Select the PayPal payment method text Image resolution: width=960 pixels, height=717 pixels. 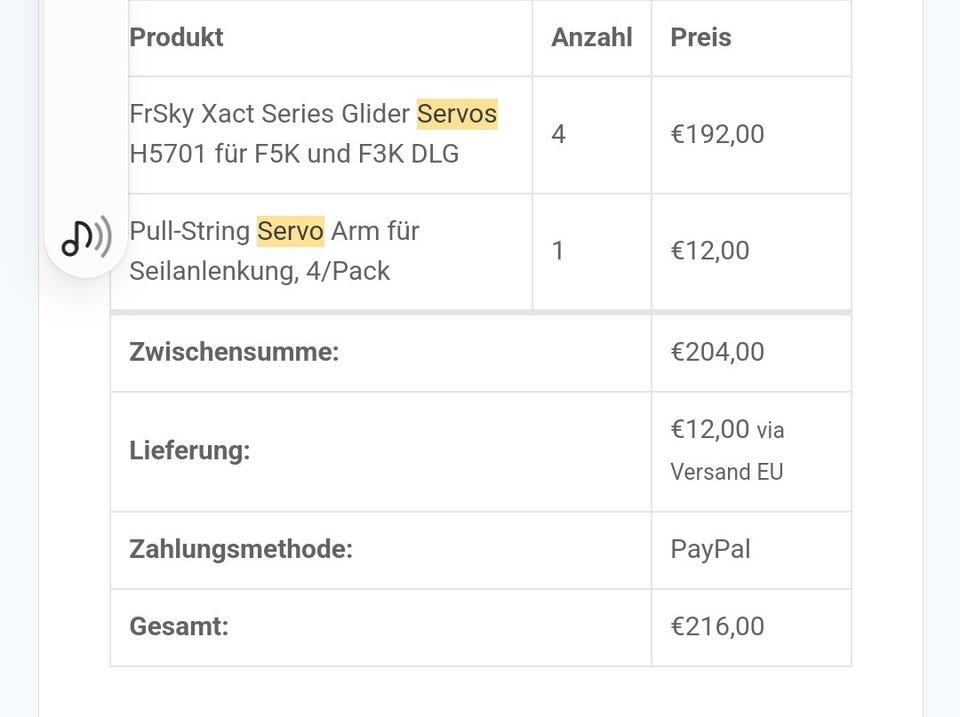710,549
